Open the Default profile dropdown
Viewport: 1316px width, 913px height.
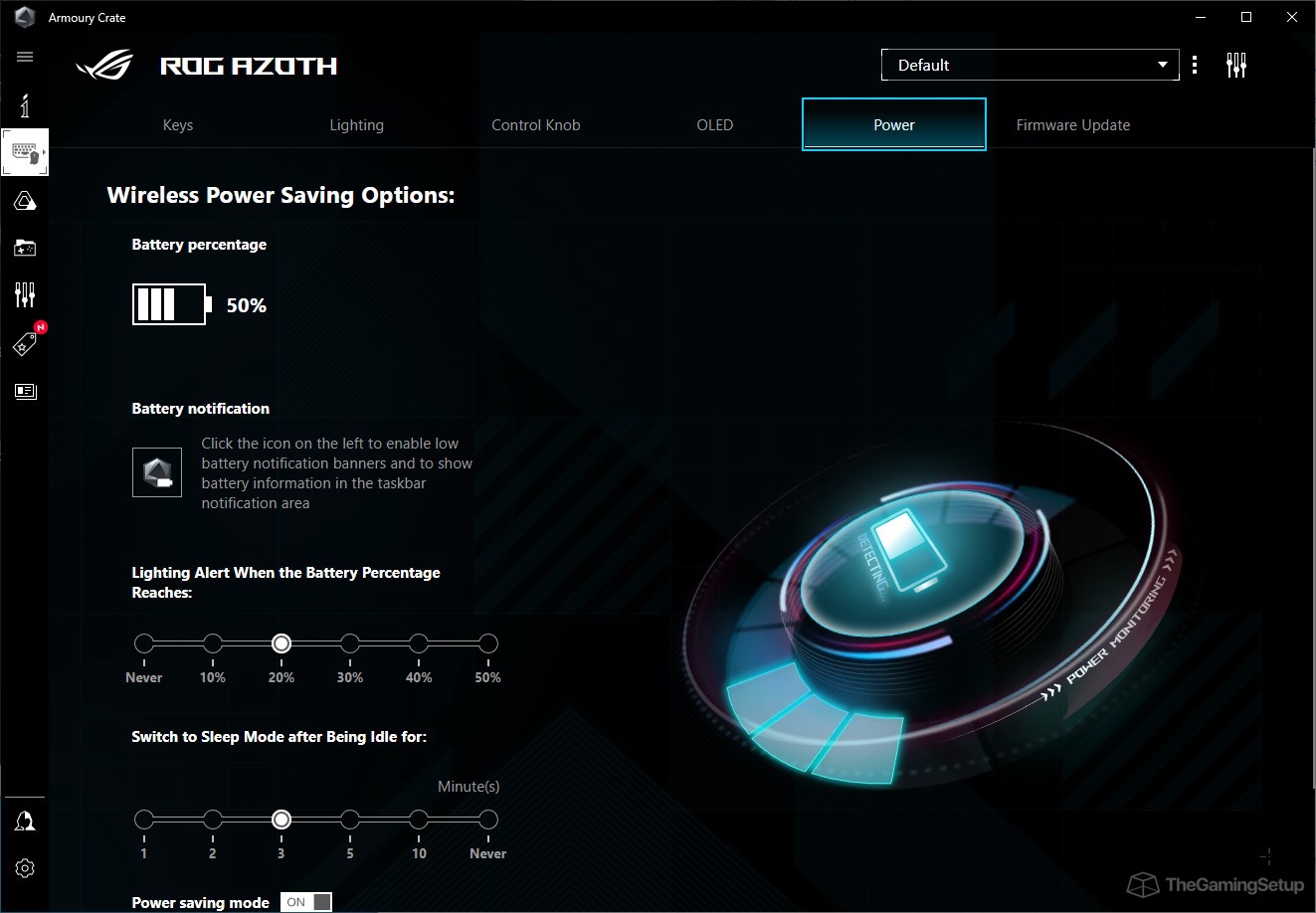pos(1030,64)
